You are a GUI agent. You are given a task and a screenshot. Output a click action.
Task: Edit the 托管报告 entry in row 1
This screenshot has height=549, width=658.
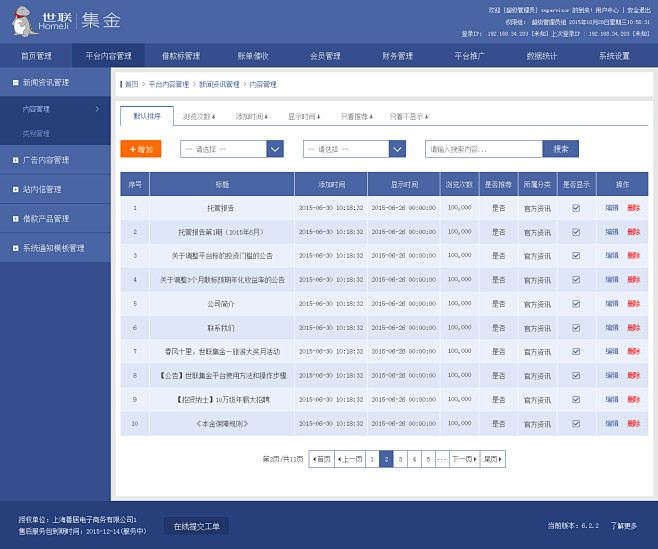(x=612, y=208)
